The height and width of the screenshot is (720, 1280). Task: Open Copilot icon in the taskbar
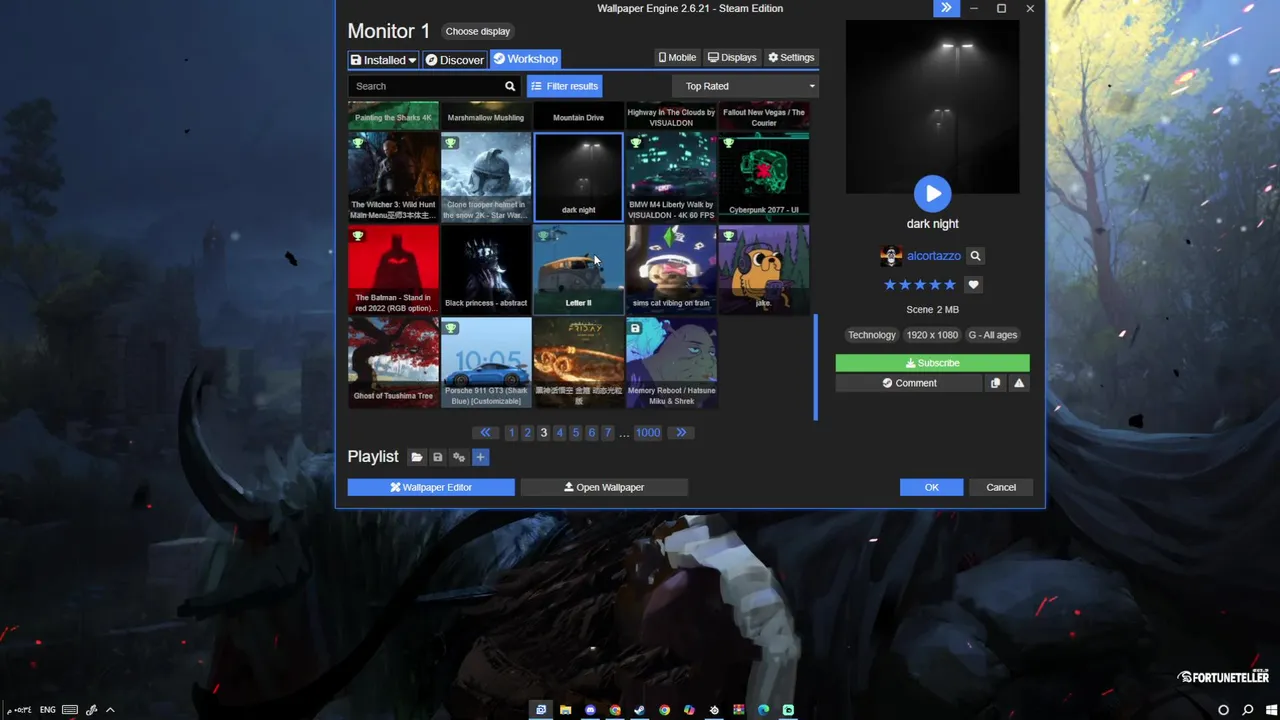(x=689, y=710)
